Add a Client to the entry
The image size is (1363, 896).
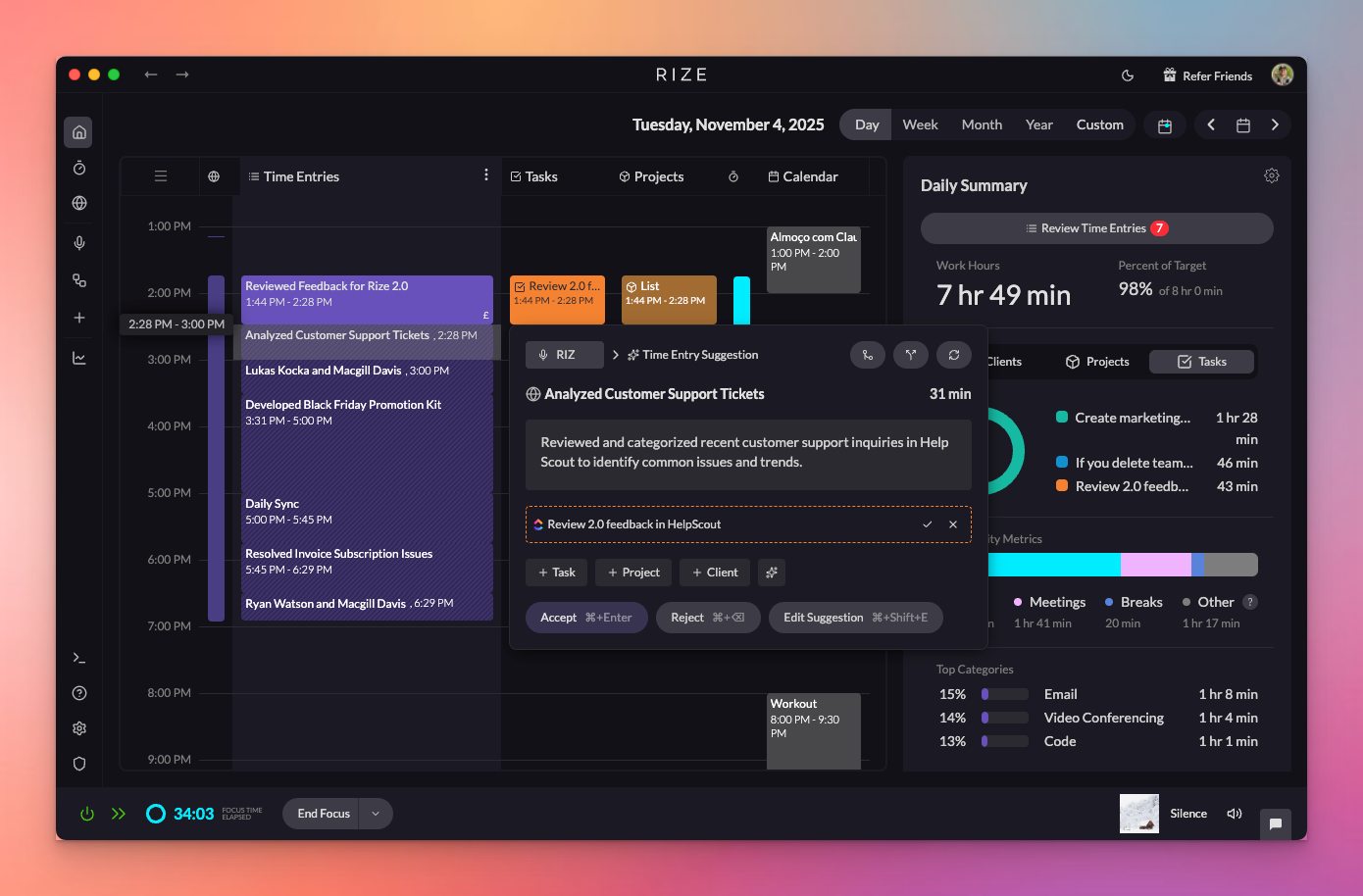715,572
